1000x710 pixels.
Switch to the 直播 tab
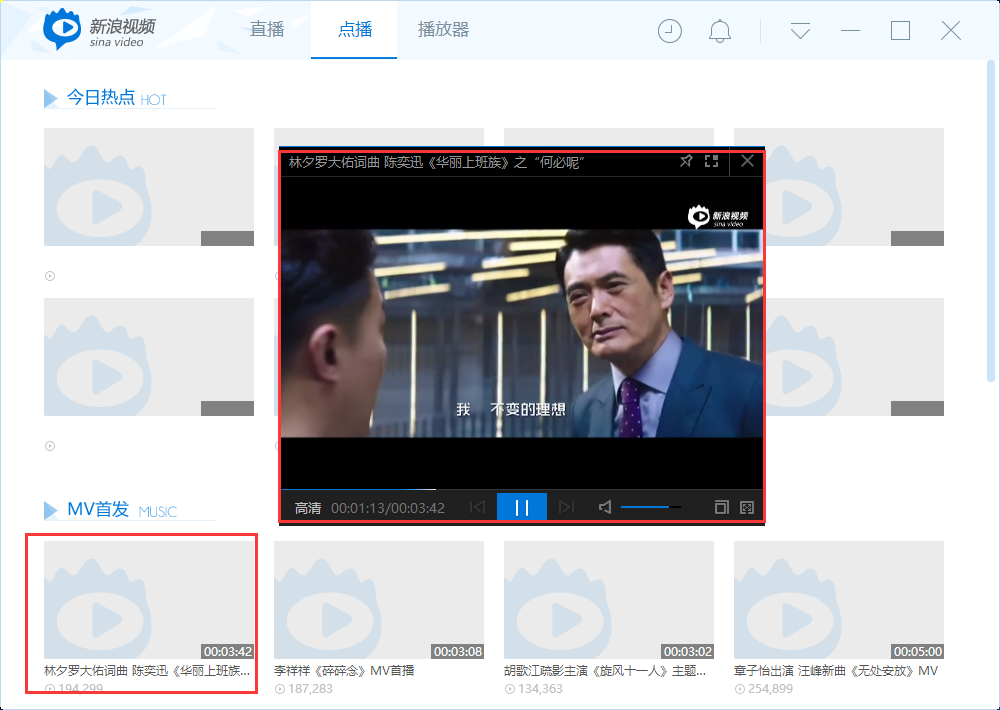point(265,30)
